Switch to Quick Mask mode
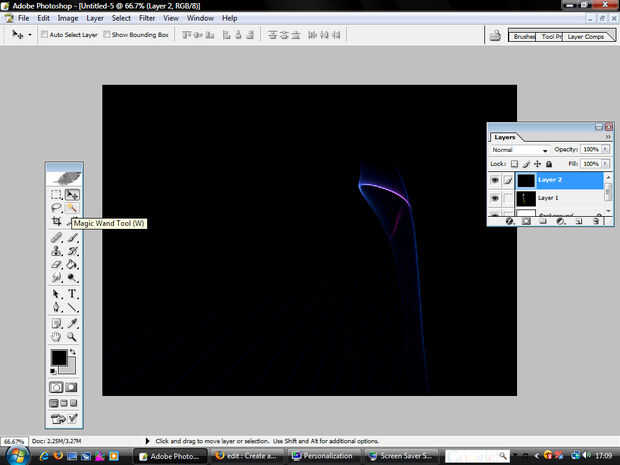This screenshot has width=620, height=465. (x=72, y=387)
